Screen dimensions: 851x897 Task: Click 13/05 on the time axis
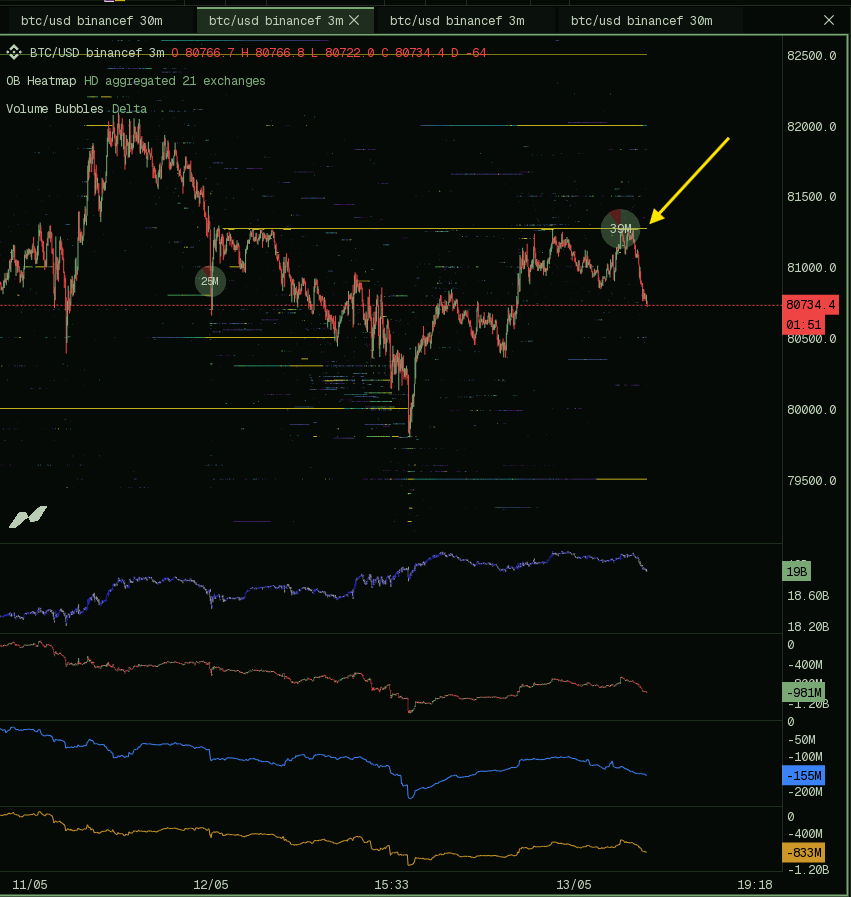[x=574, y=884]
